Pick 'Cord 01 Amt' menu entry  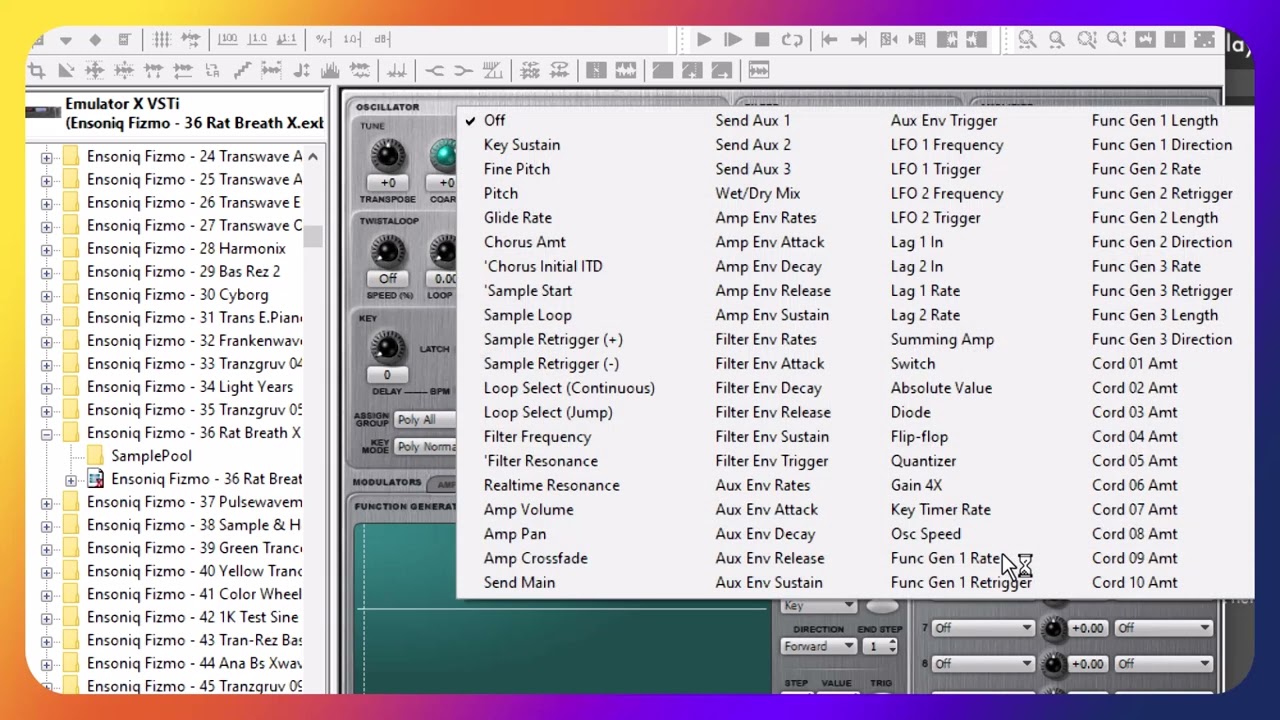click(x=1134, y=364)
